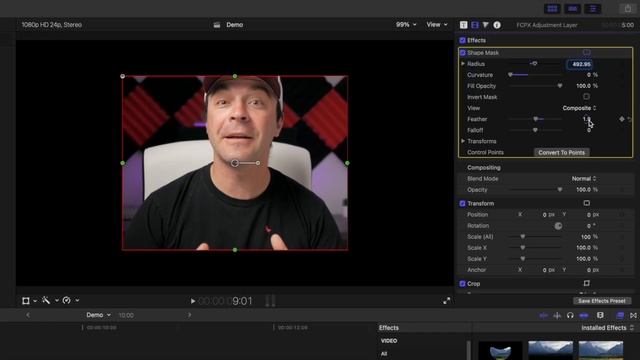Open the Info inspector icon
This screenshot has height=360, width=640.
click(497, 25)
